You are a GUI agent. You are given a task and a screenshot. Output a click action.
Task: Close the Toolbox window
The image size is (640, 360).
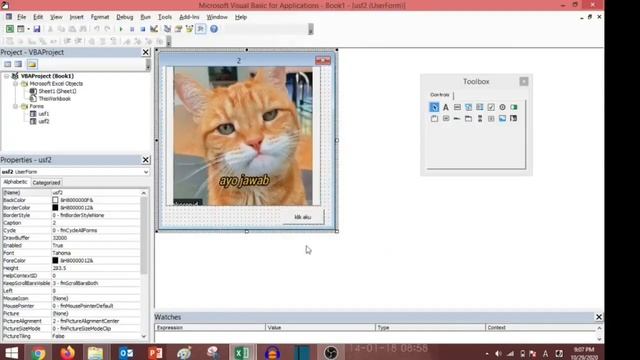[524, 81]
